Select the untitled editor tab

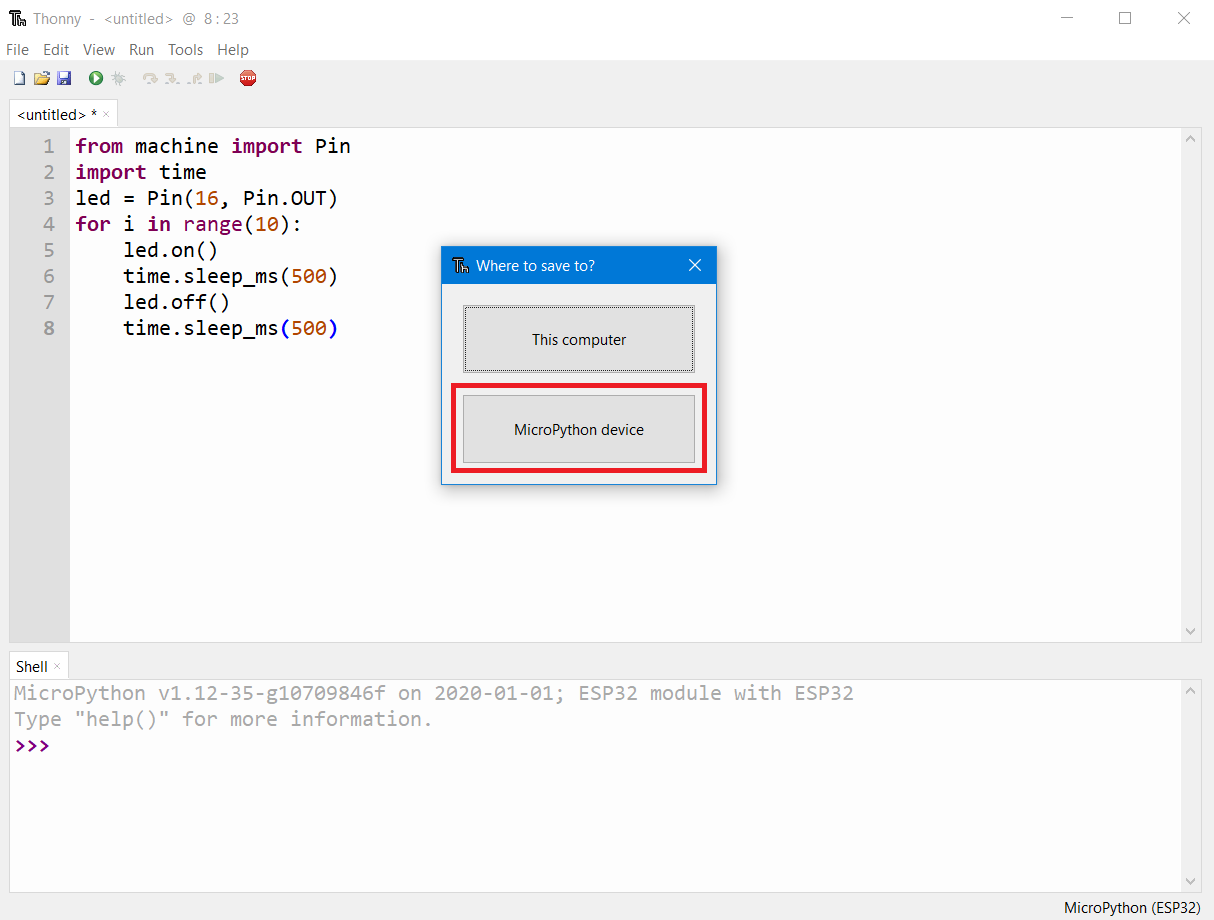[x=55, y=114]
